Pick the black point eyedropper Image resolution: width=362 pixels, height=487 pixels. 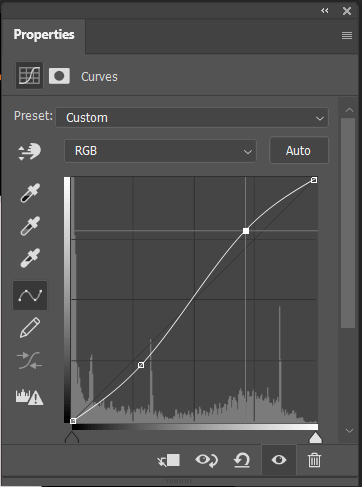[30, 193]
